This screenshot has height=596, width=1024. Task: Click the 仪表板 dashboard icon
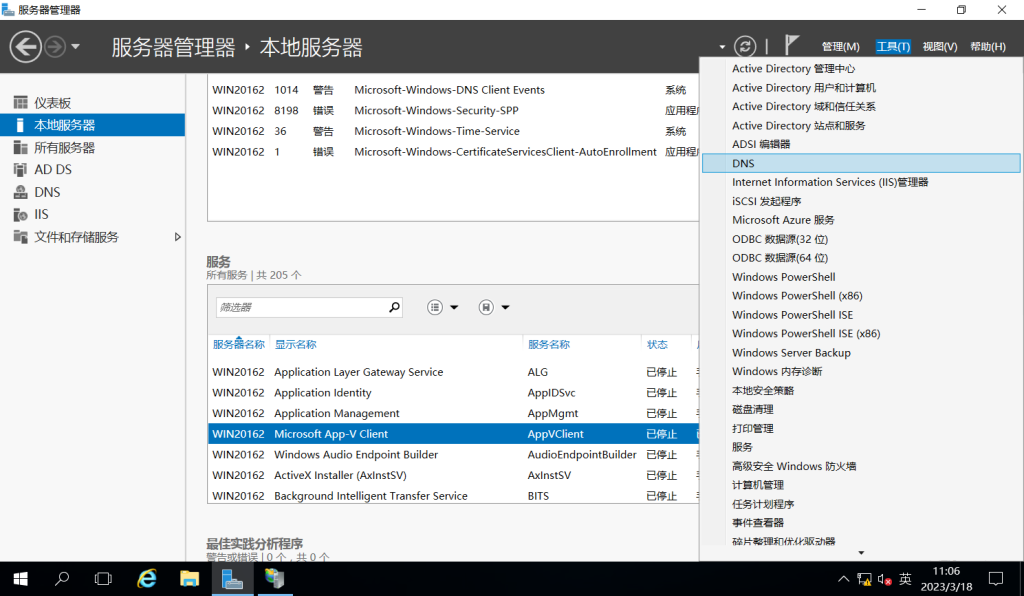pyautogui.click(x=21, y=102)
